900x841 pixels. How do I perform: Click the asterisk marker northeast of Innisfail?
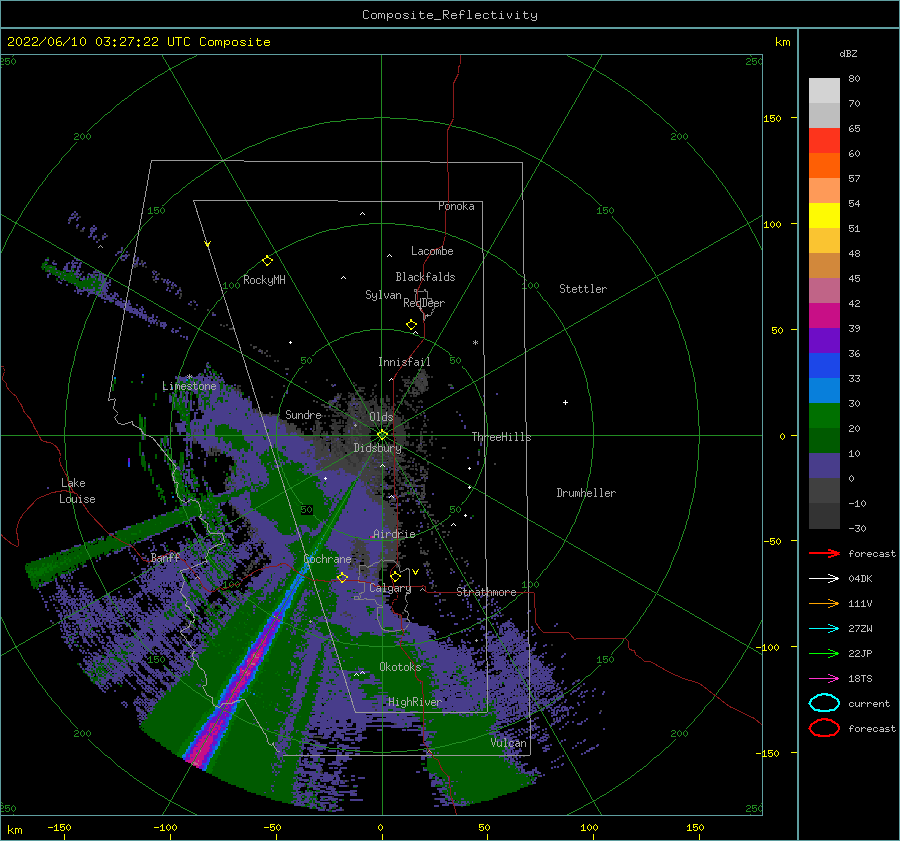[x=475, y=343]
